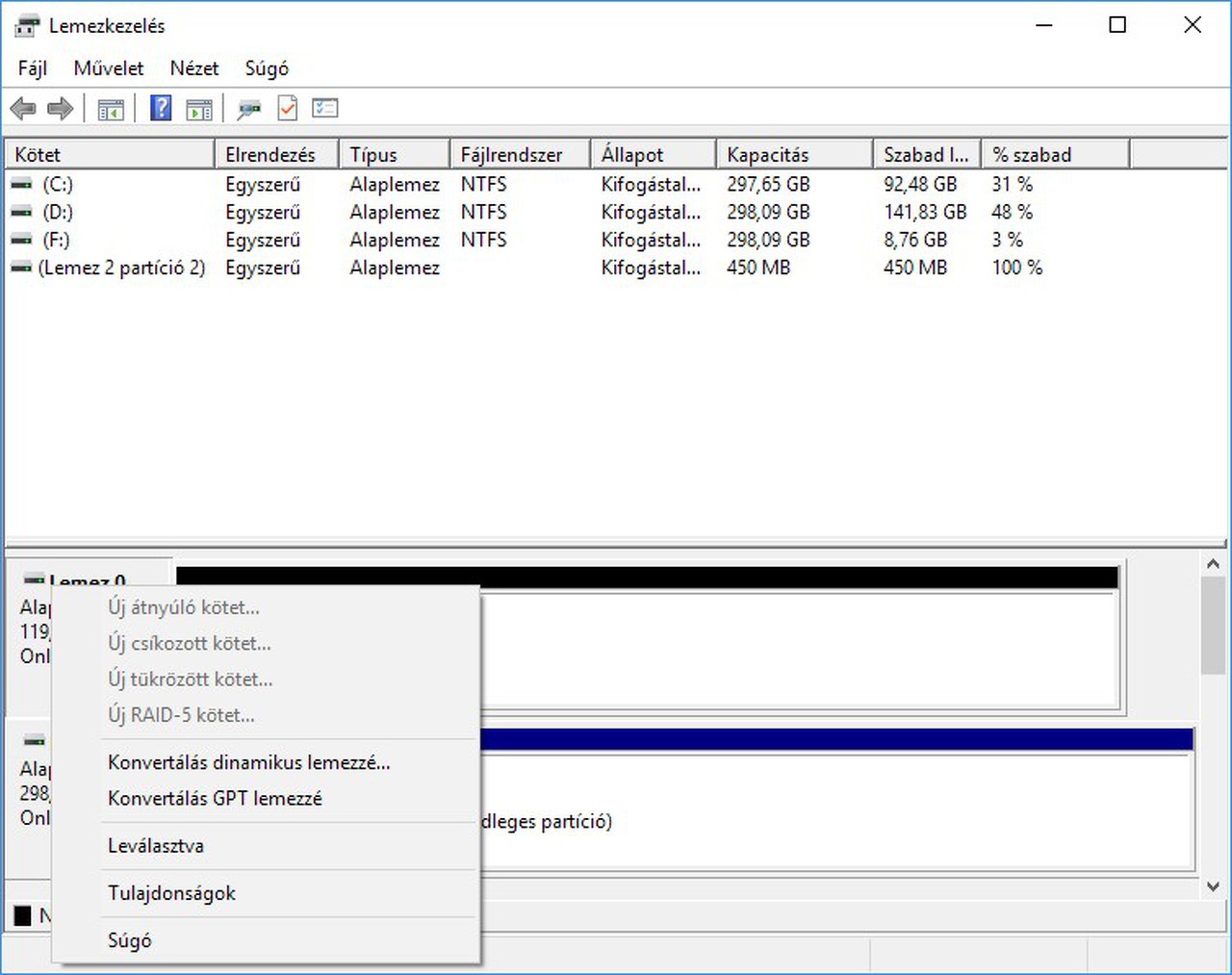This screenshot has height=975, width=1232.
Task: Select the (Lemez 2 partíció 2) volume name
Action: [121, 268]
